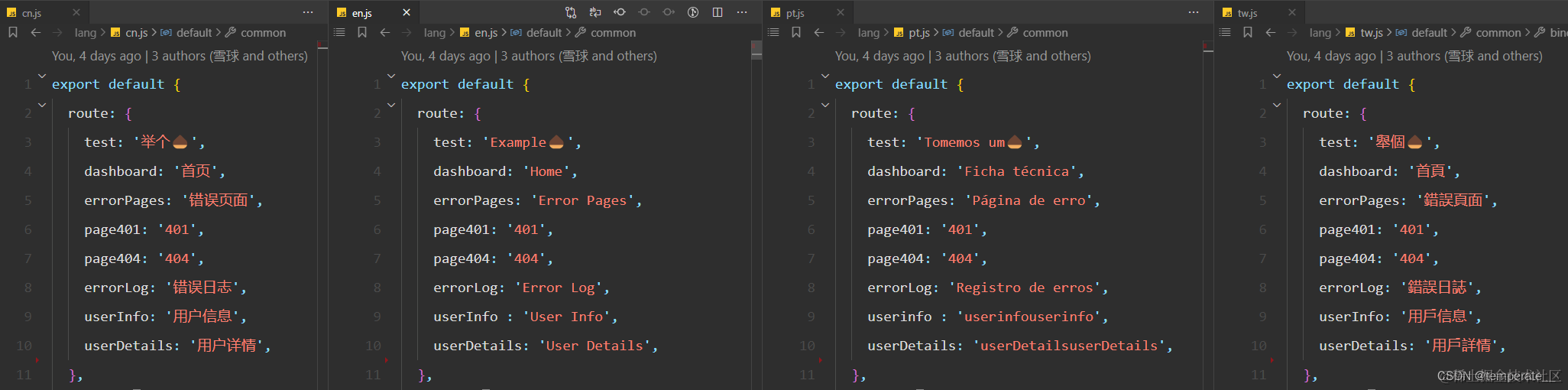Click 'userDetailsuserDetails' string in pt.js
The width and height of the screenshot is (1568, 390).
tap(1069, 346)
